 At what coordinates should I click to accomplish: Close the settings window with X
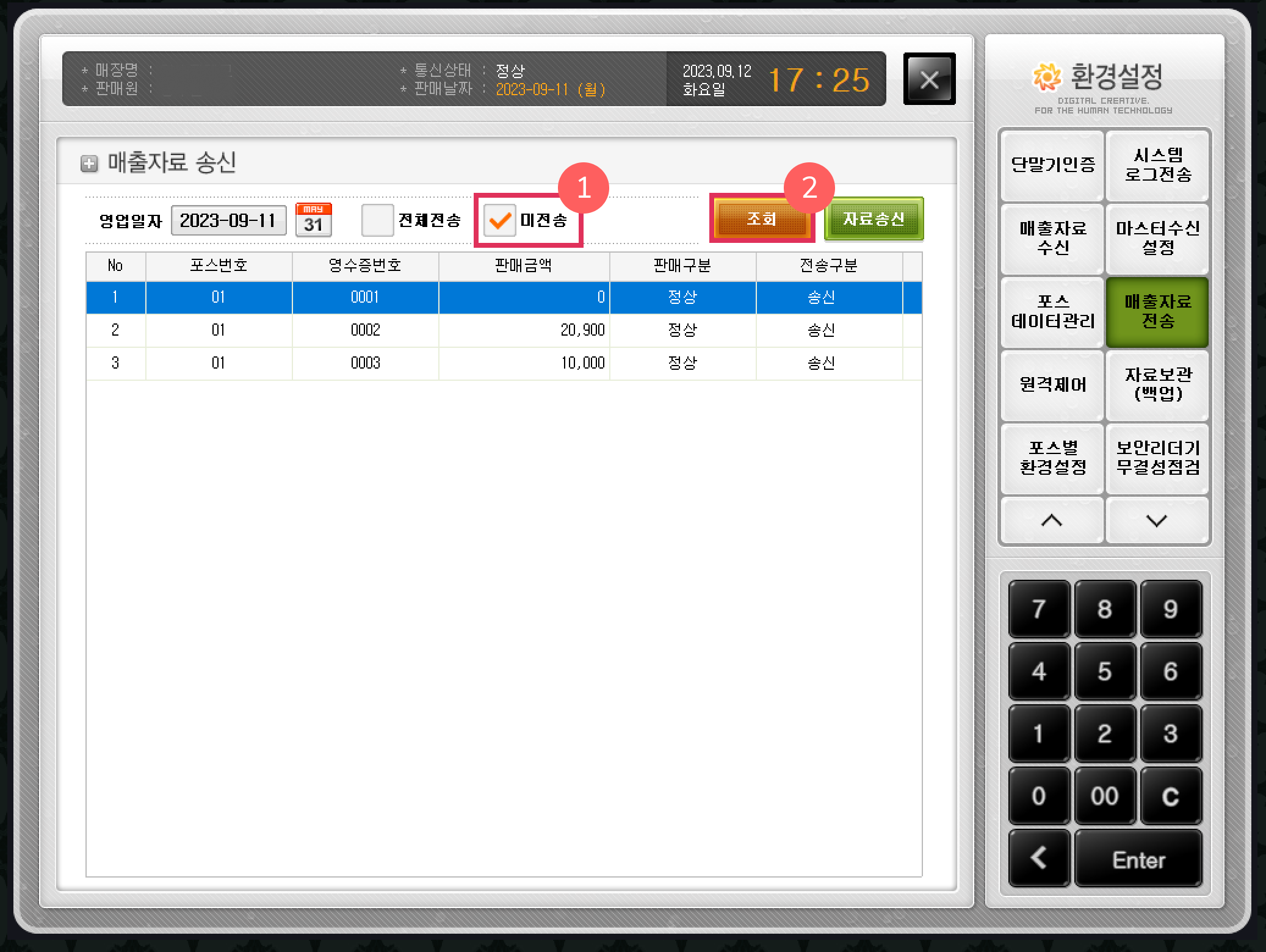[929, 79]
